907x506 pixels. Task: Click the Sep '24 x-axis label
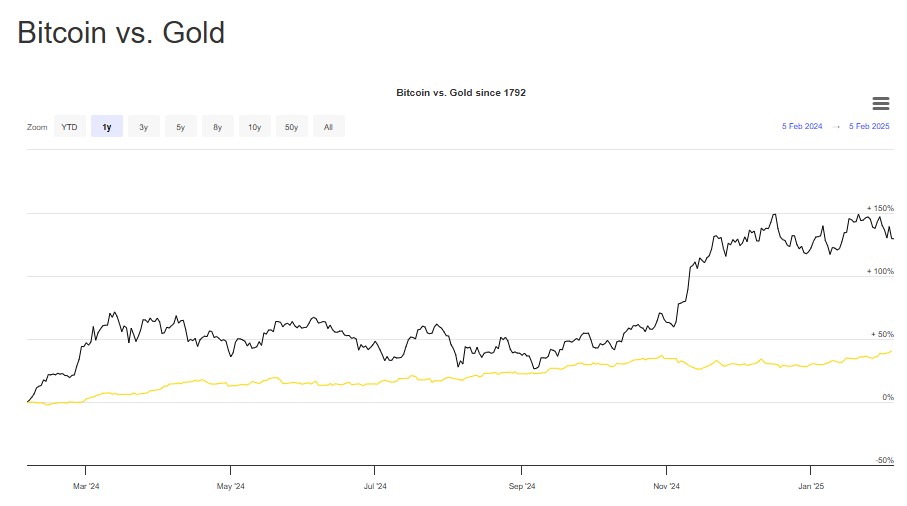[x=521, y=487]
